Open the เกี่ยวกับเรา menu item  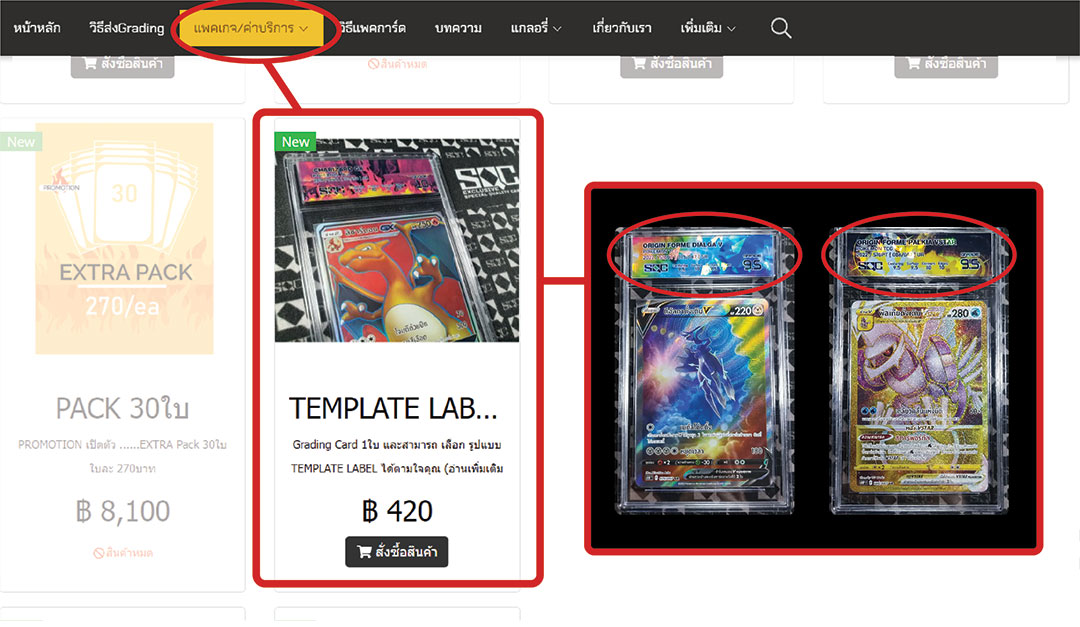[x=622, y=28]
